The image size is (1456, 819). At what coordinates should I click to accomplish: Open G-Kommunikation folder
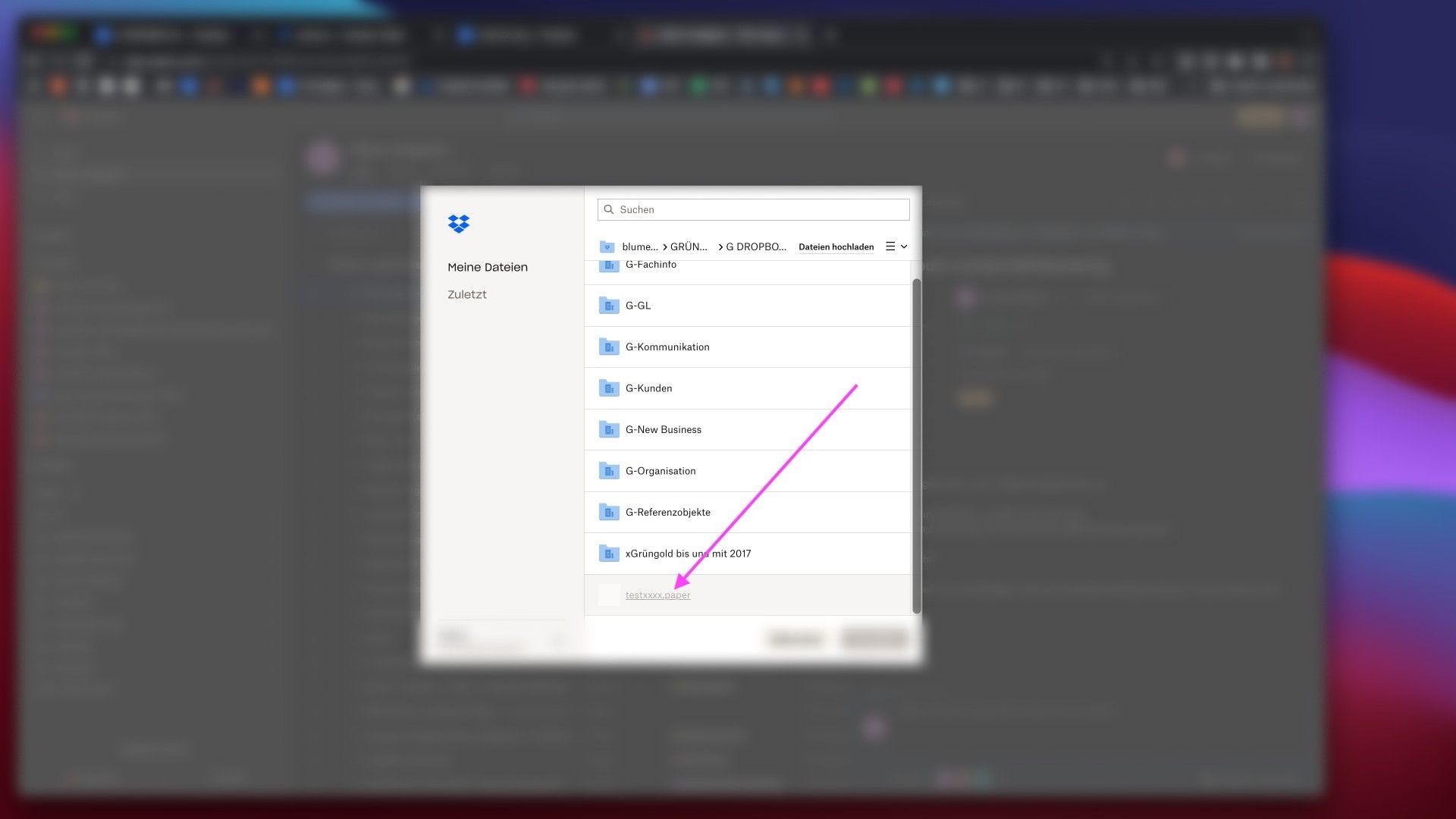click(748, 347)
